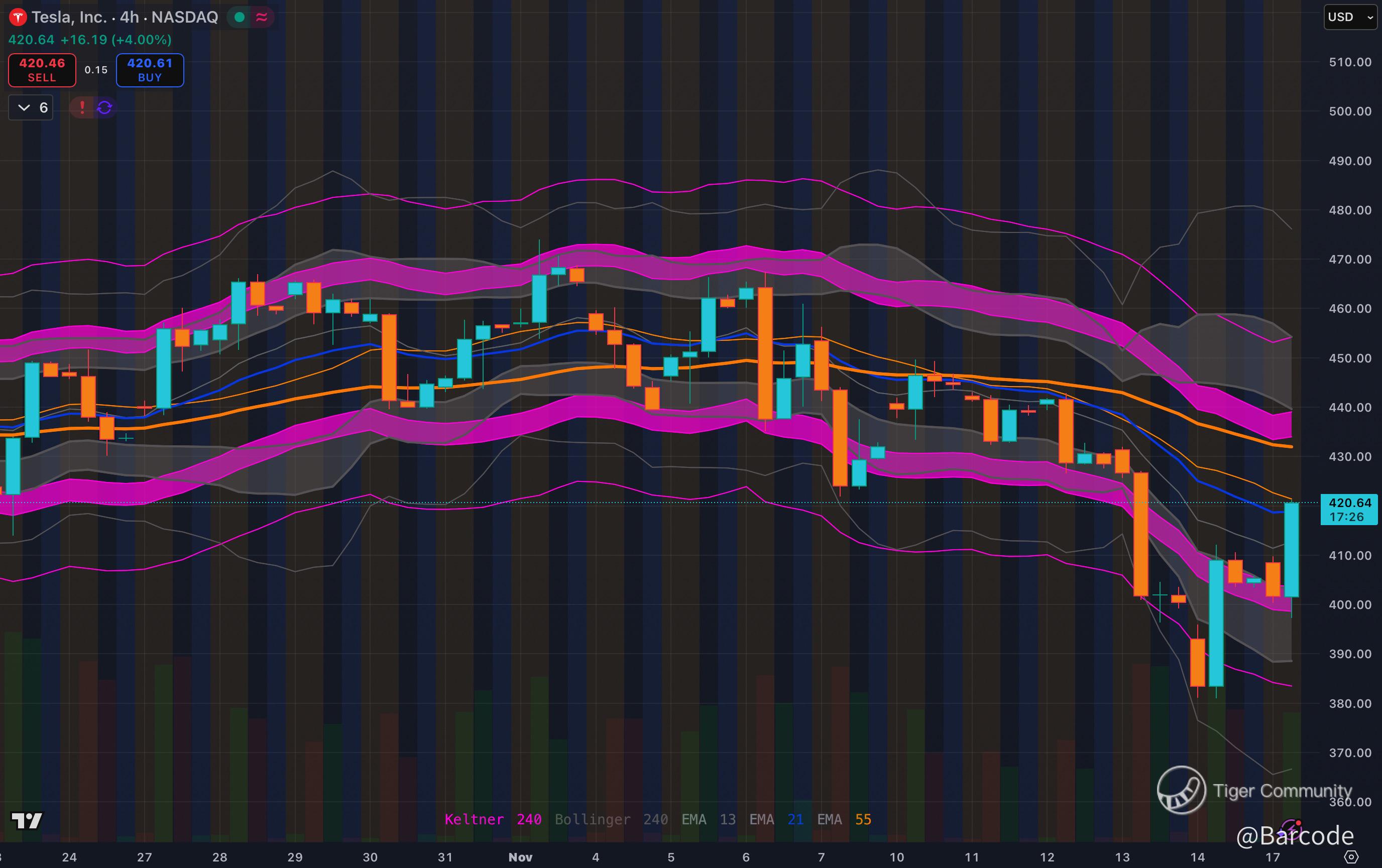Viewport: 1382px width, 868px height.
Task: Click the pink wavy data-mode icon
Action: pyautogui.click(x=262, y=17)
